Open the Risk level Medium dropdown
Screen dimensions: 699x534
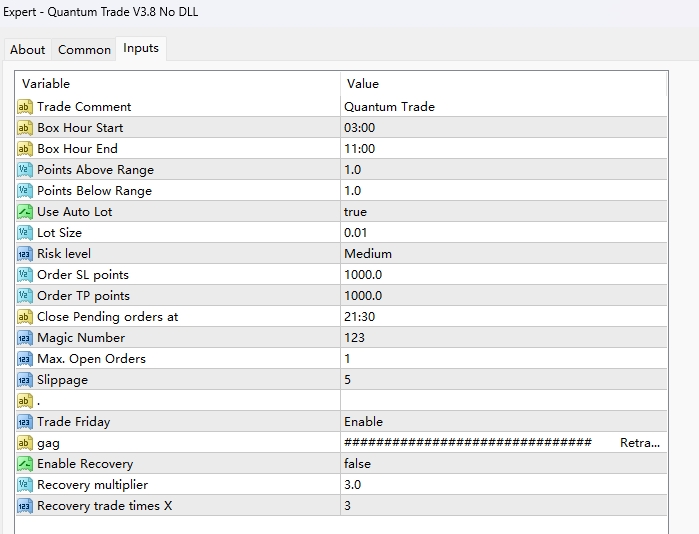pyautogui.click(x=368, y=254)
